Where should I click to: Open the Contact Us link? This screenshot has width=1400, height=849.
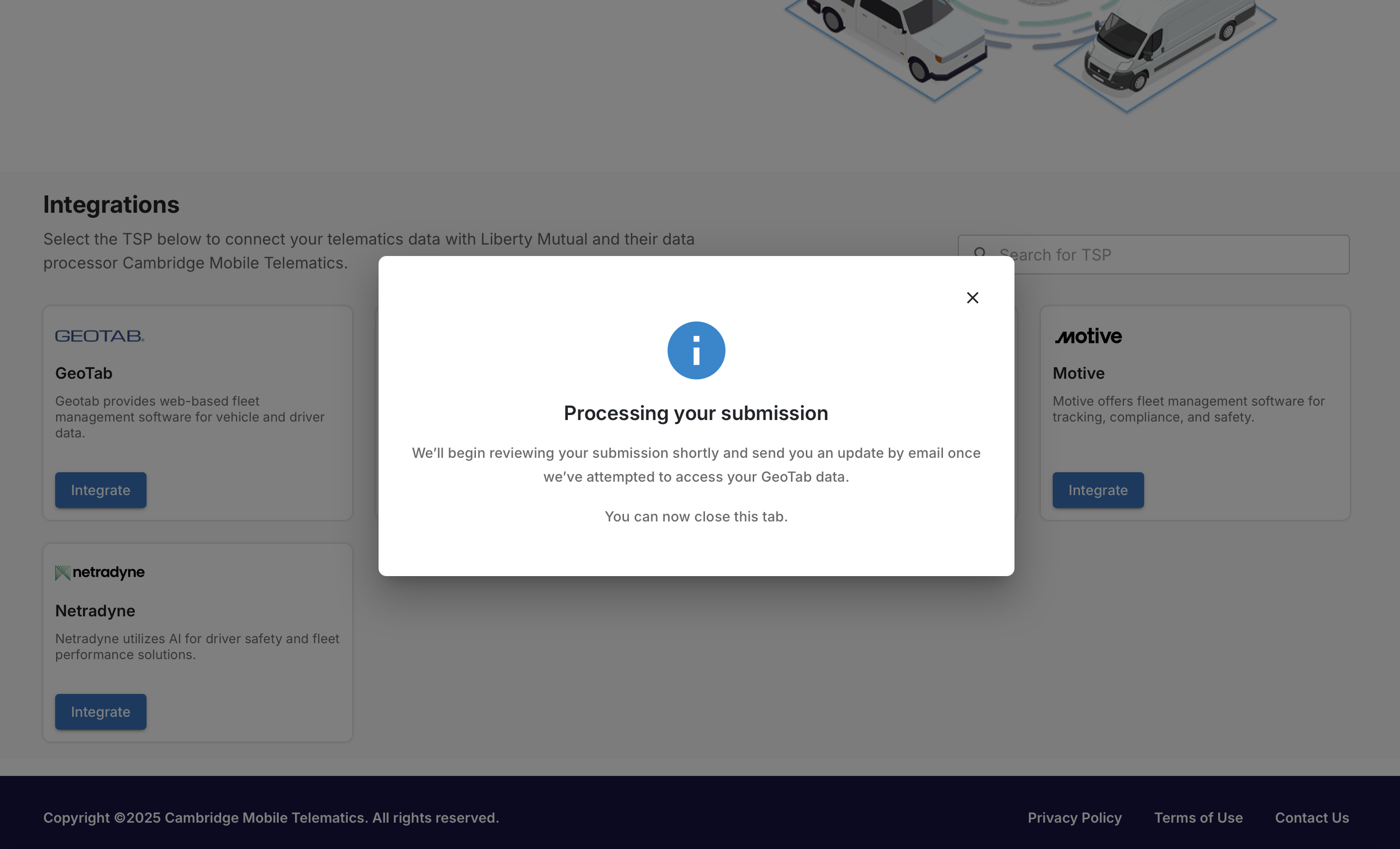[x=1312, y=818]
